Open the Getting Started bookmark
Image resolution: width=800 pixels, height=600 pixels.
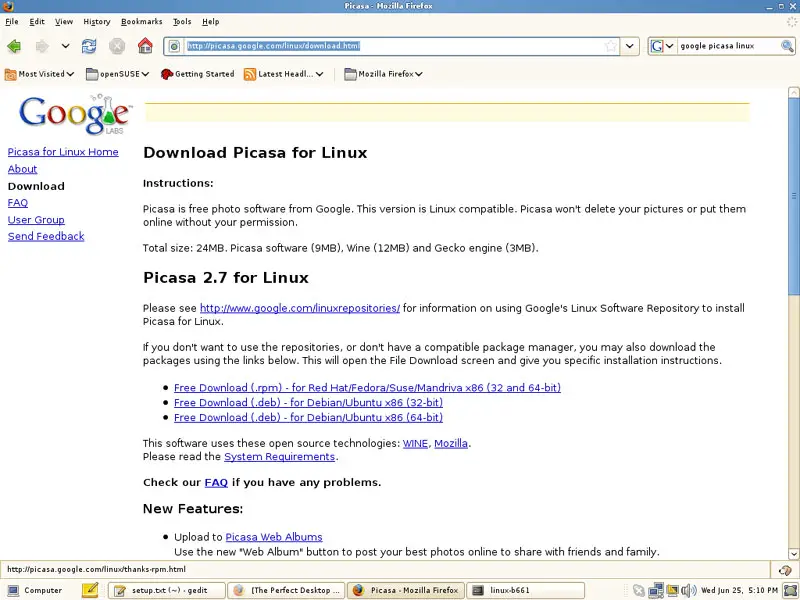197,74
